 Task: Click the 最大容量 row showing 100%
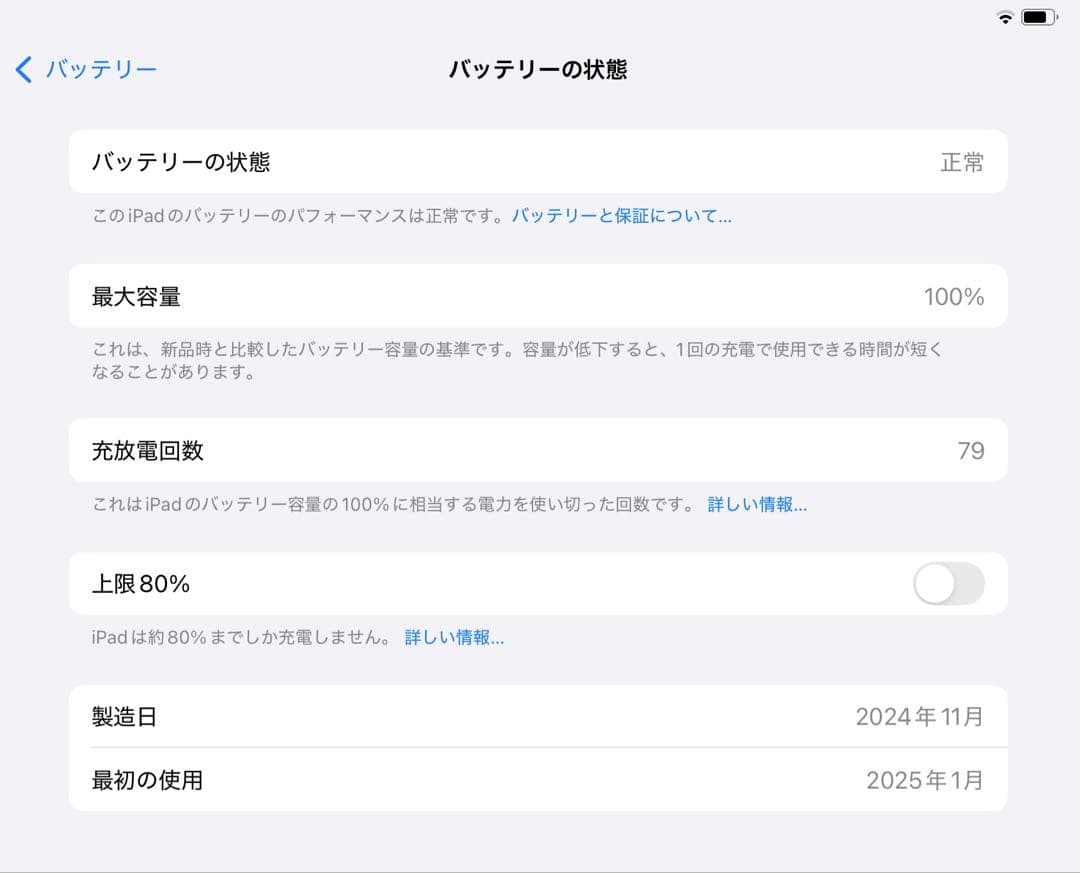(537, 296)
